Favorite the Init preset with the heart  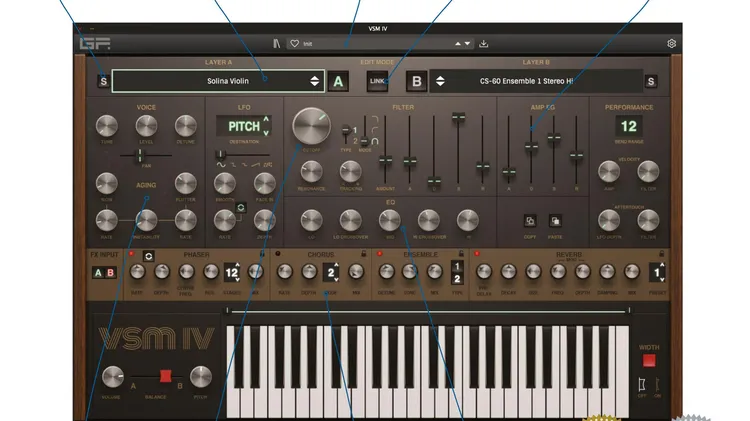pos(295,44)
